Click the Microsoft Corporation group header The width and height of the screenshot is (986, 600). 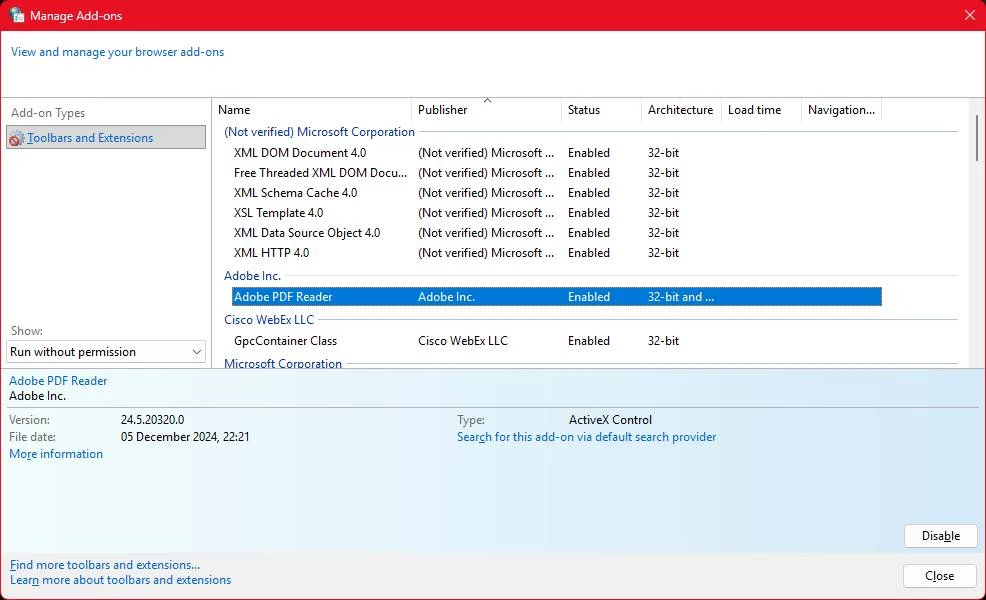tap(283, 363)
